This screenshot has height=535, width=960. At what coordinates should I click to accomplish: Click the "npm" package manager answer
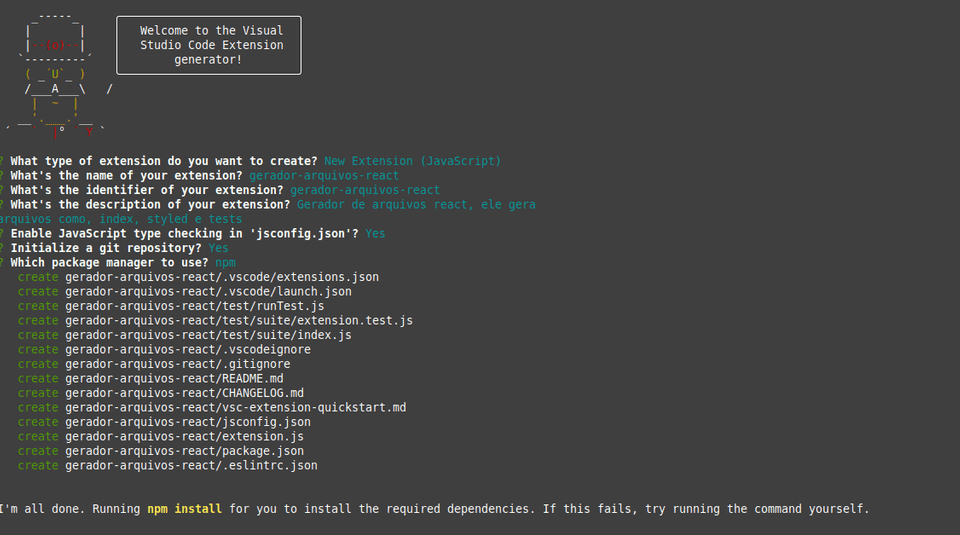[x=225, y=263]
